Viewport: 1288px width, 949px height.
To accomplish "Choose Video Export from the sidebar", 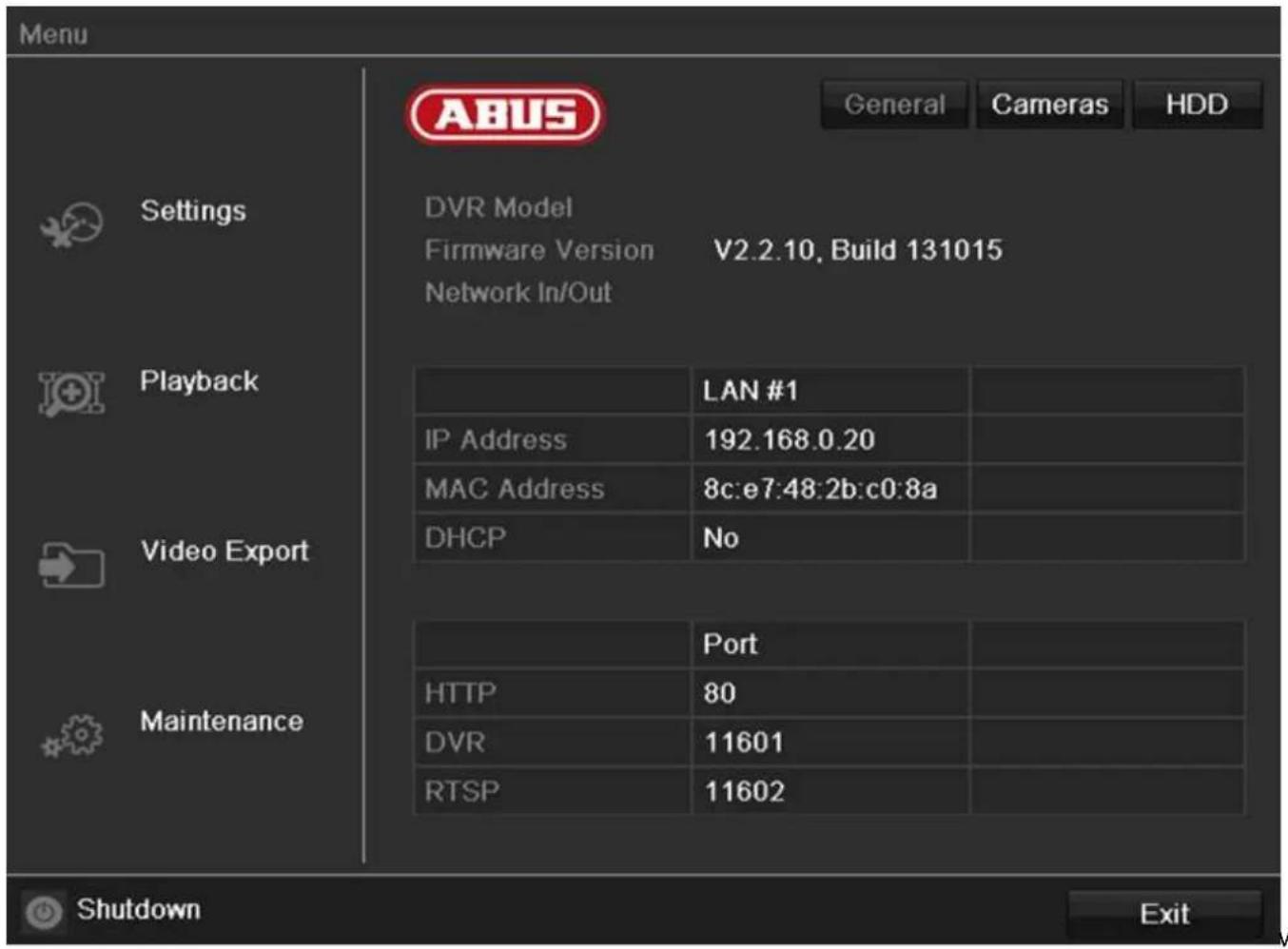I will [x=223, y=550].
